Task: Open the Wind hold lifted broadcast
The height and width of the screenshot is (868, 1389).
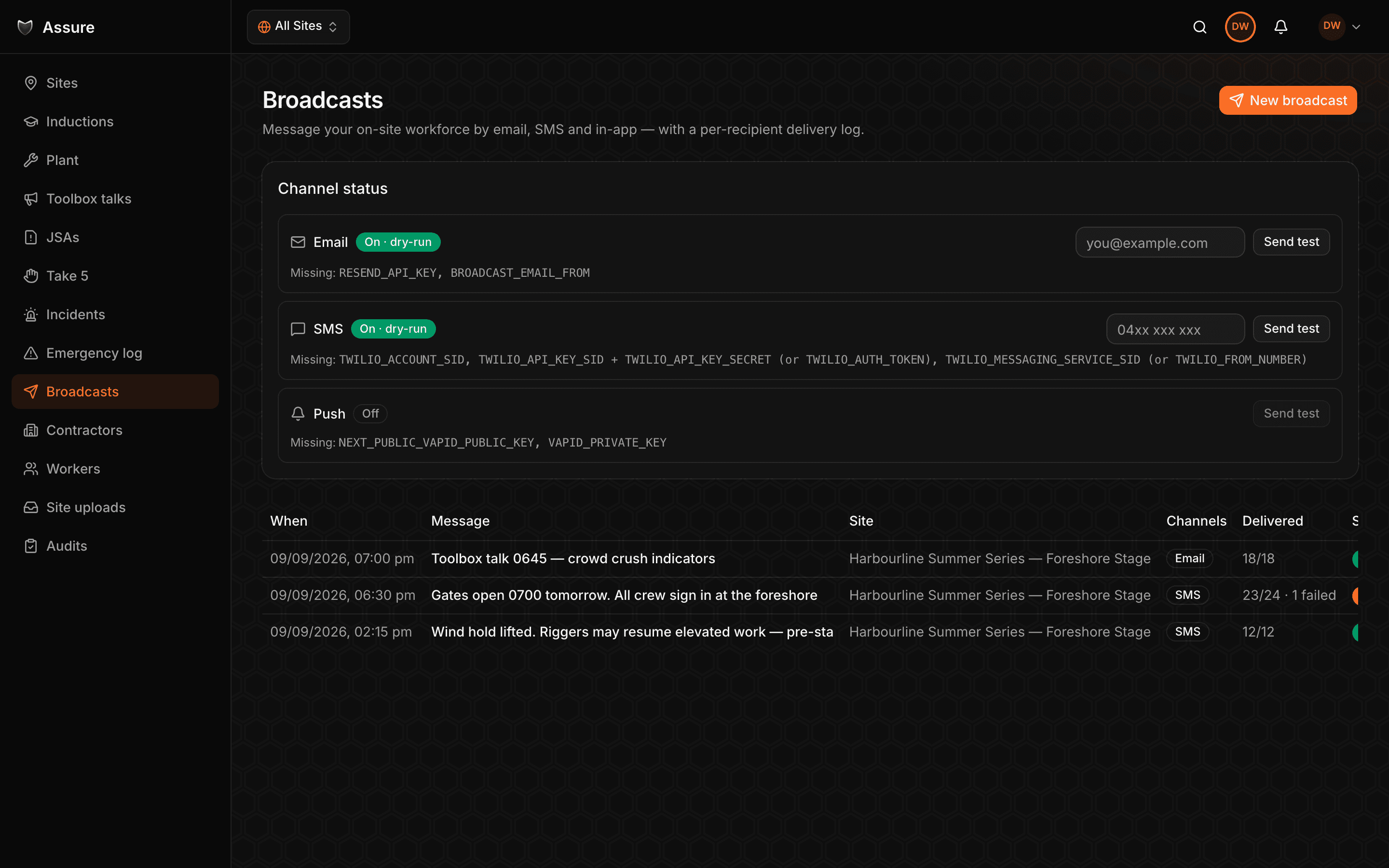Action: click(810, 632)
